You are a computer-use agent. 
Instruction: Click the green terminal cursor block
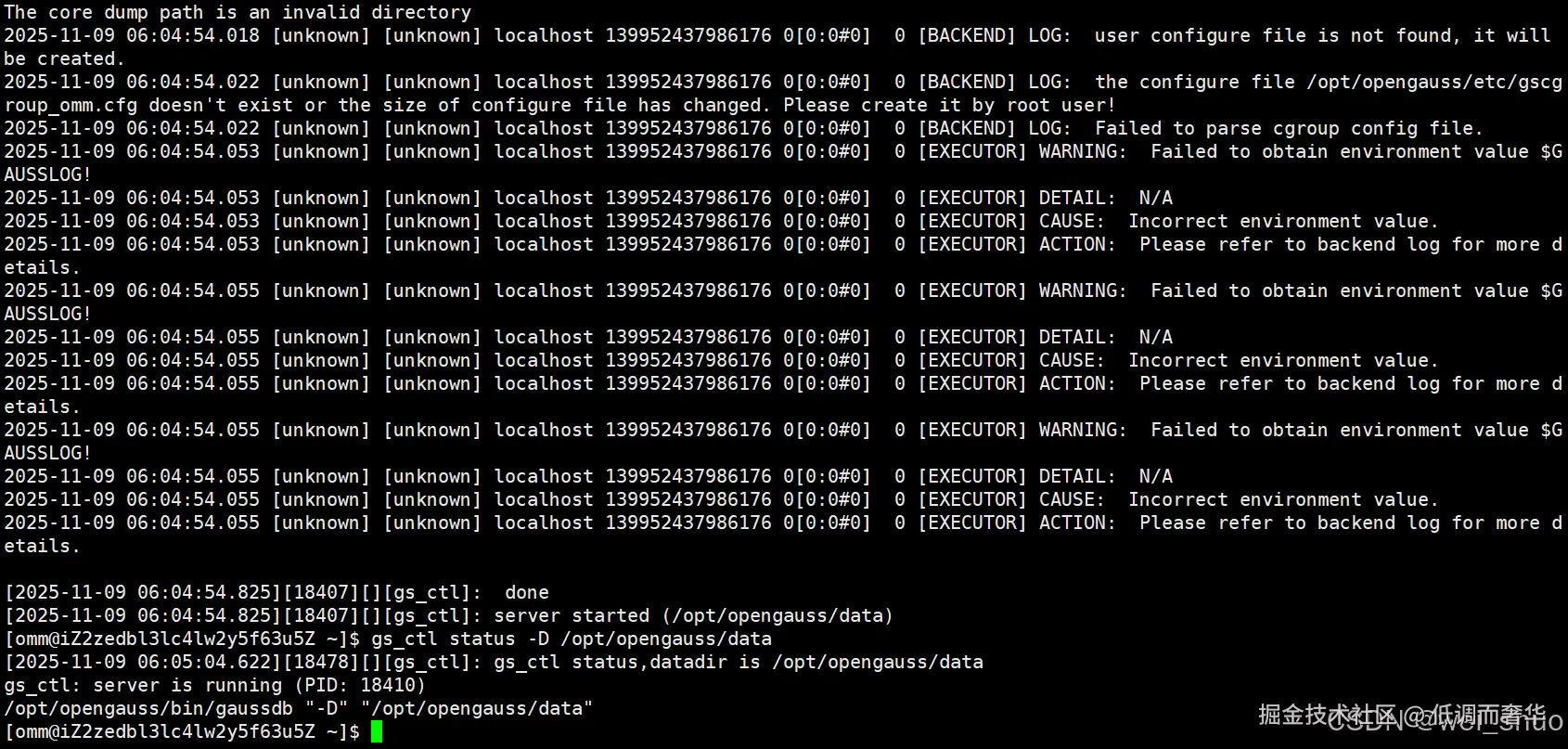coord(376,732)
